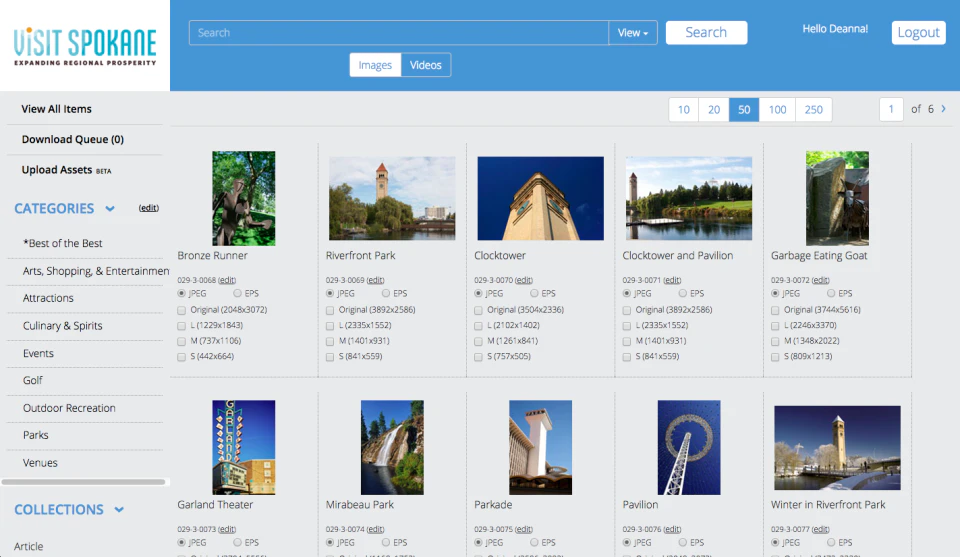Viewport: 960px width, 557px height.
Task: Show 10 items per page
Action: tap(683, 110)
